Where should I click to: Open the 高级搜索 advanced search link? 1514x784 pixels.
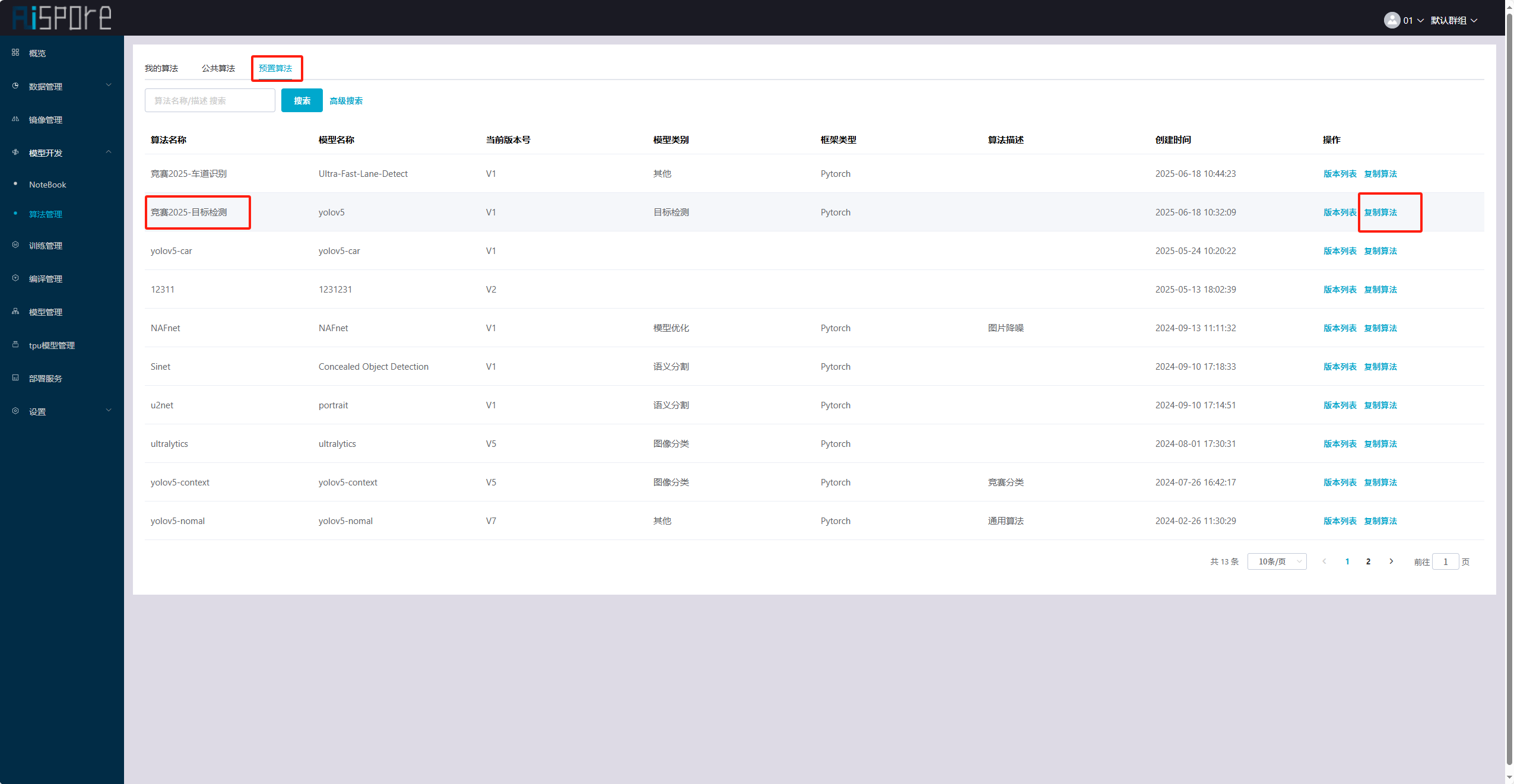tap(346, 101)
